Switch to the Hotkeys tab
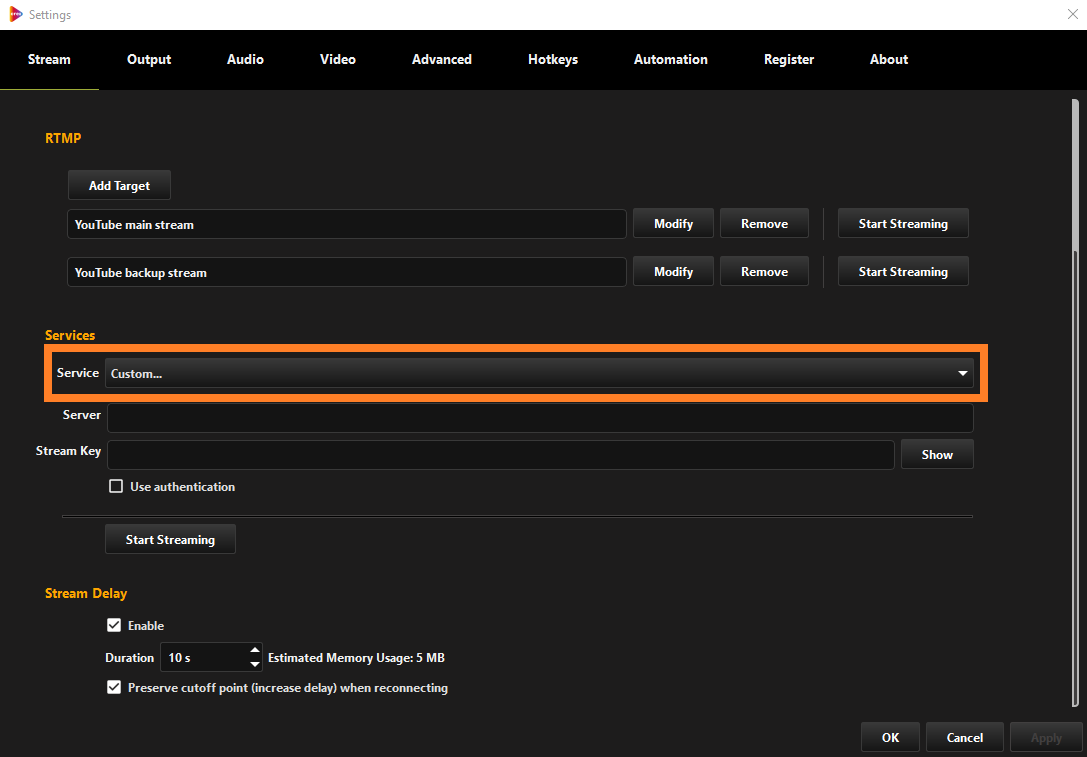The width and height of the screenshot is (1087, 757). [x=552, y=59]
